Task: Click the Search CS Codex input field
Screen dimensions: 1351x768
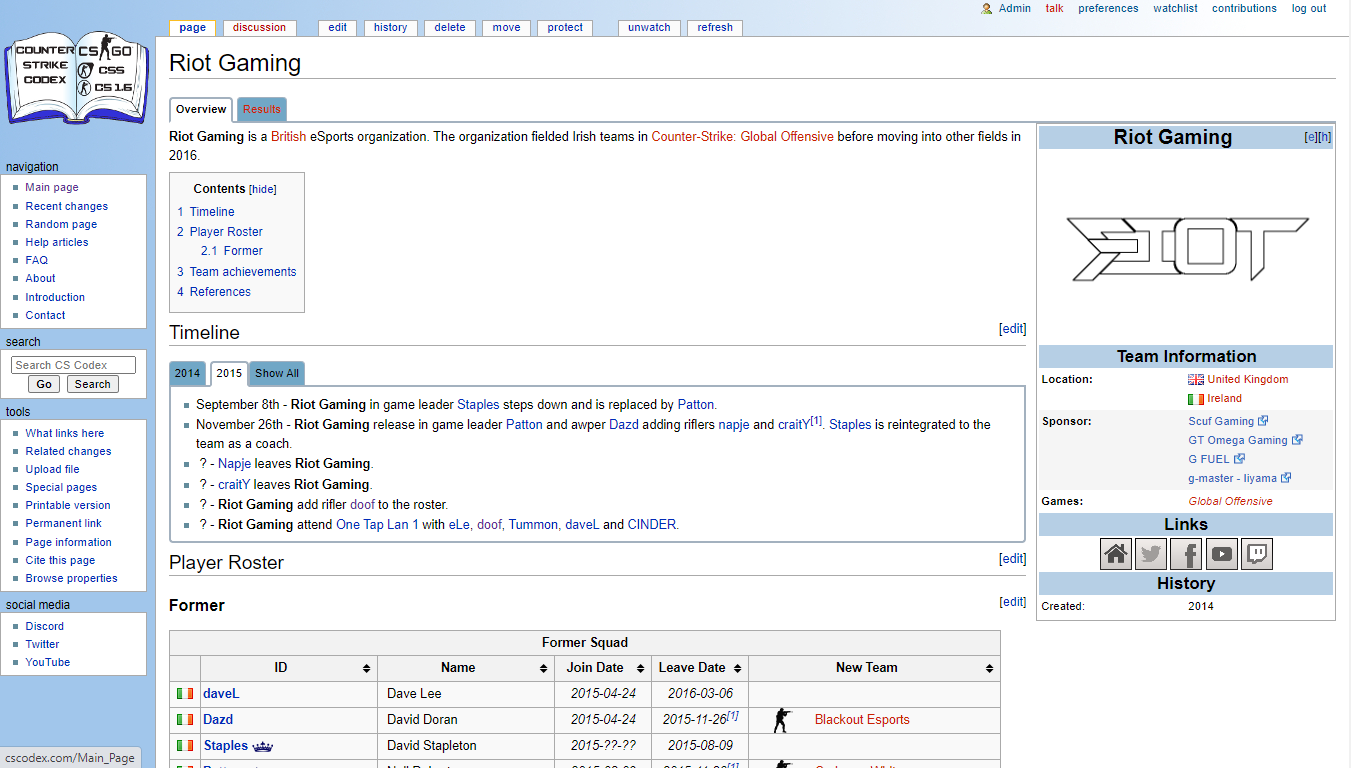Action: [73, 365]
